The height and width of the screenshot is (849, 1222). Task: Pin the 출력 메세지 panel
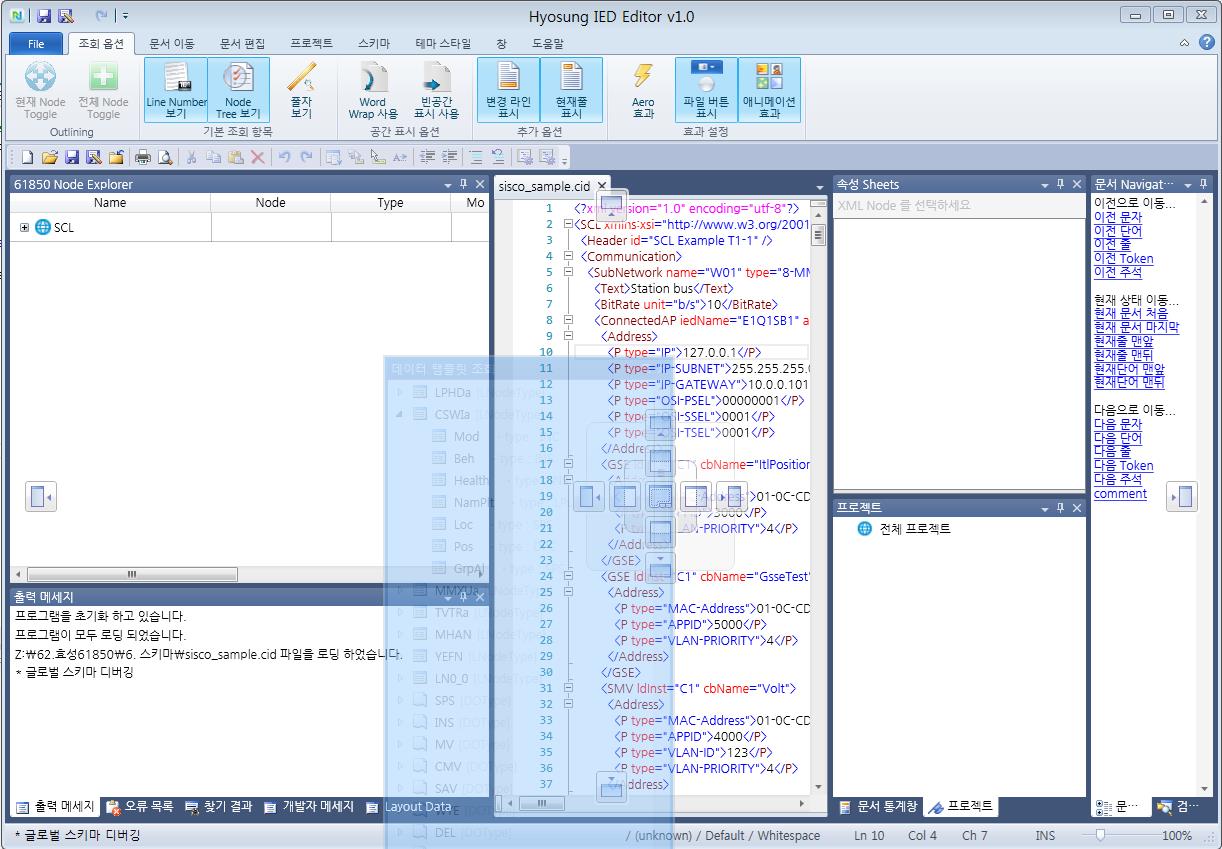(x=463, y=597)
